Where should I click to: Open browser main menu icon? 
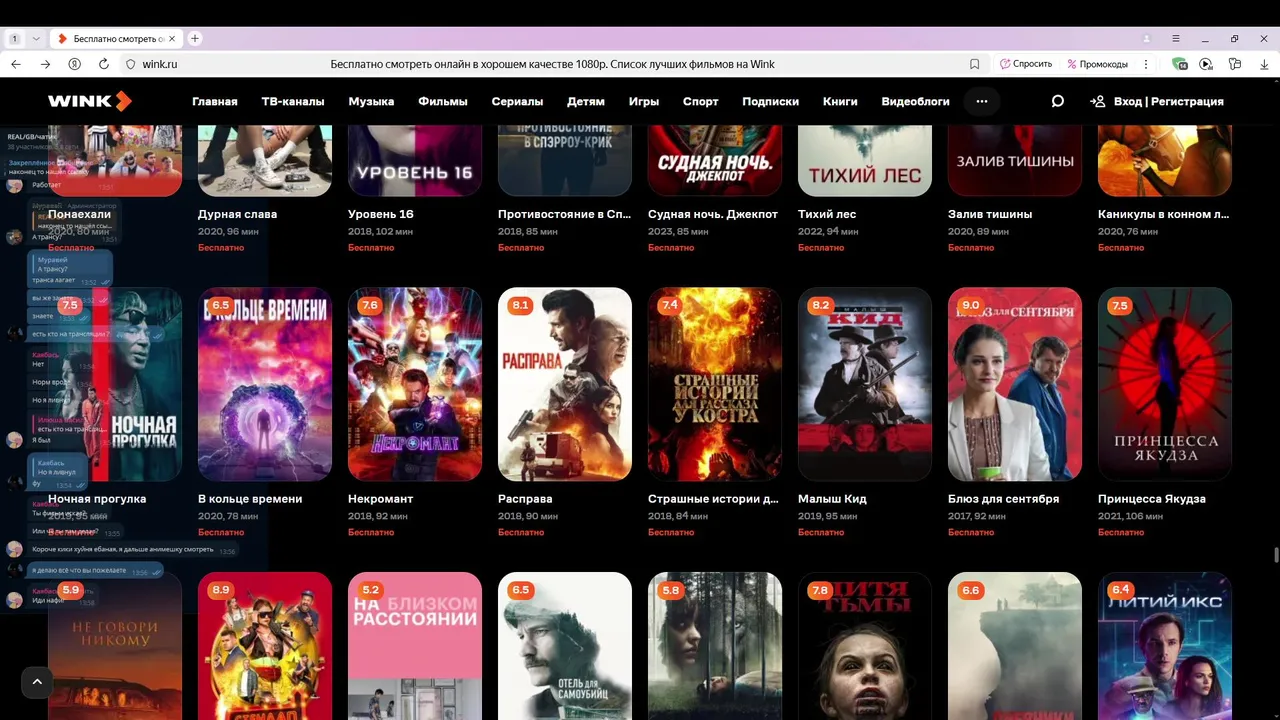(x=1178, y=38)
